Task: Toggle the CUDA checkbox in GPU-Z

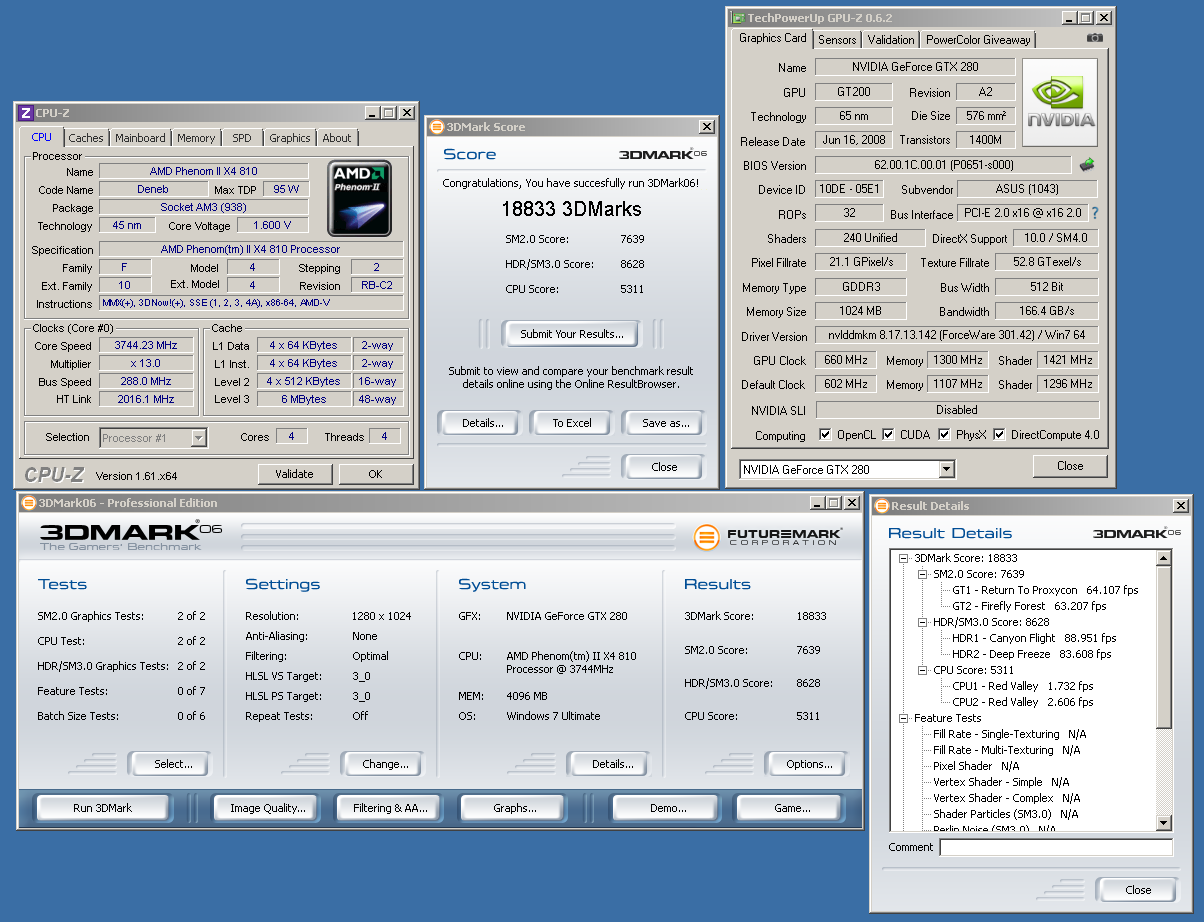Action: (888, 435)
